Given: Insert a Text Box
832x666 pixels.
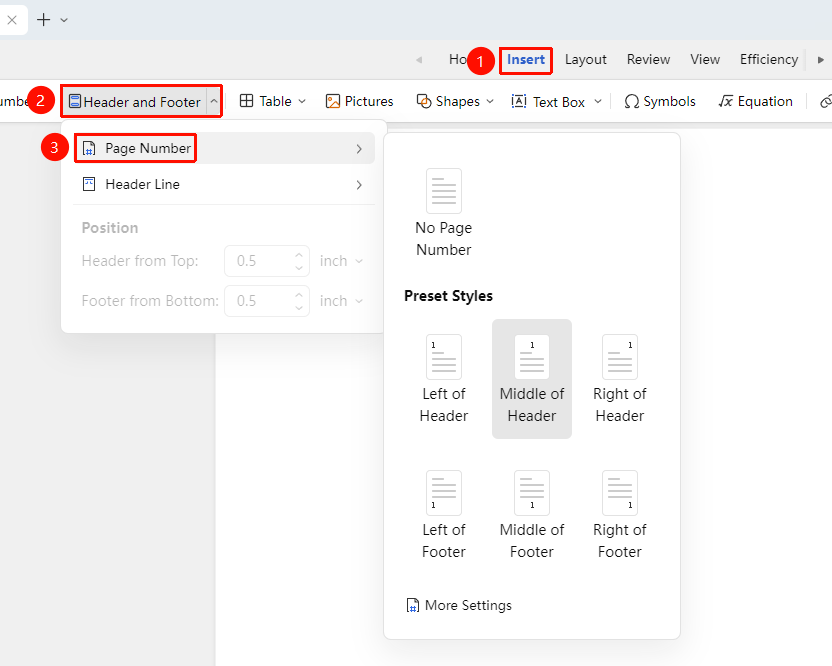Looking at the screenshot, I should (548, 101).
